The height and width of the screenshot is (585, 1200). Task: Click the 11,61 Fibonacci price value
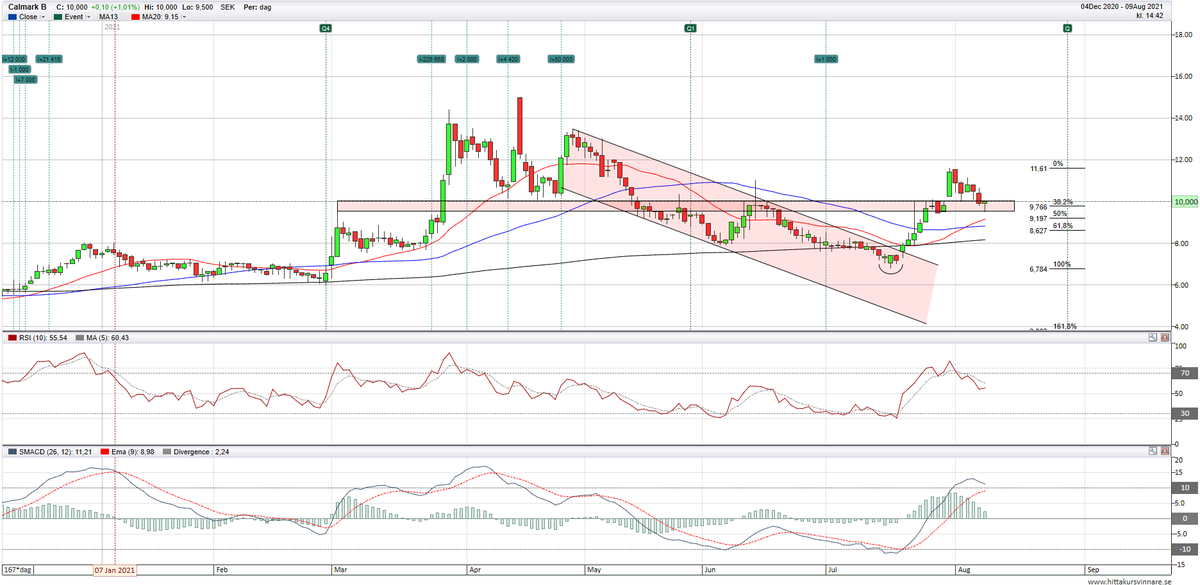(x=1039, y=169)
